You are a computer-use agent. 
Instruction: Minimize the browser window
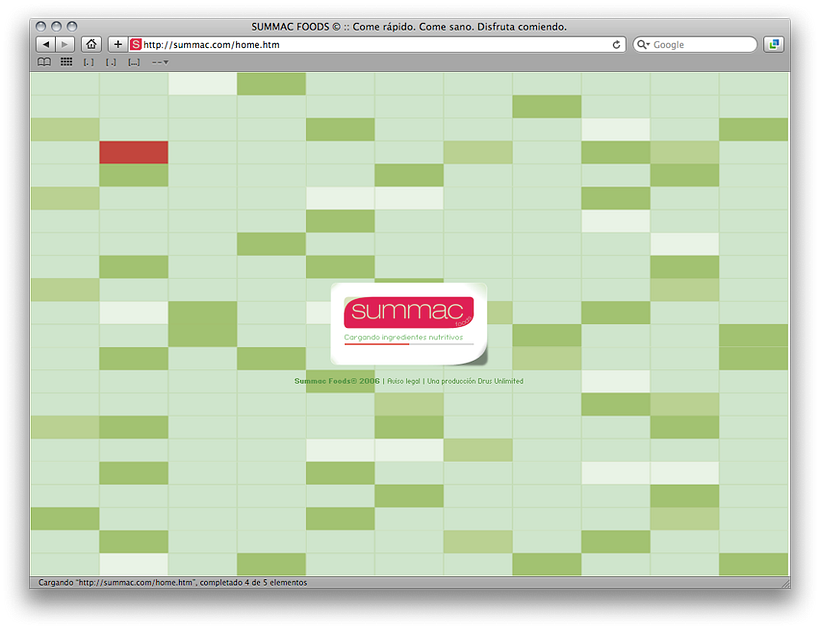[x=56, y=26]
